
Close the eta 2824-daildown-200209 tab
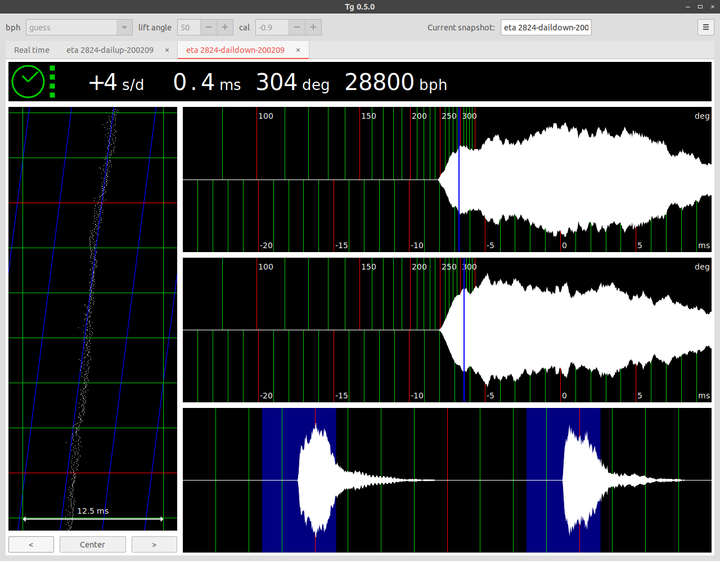click(x=298, y=50)
